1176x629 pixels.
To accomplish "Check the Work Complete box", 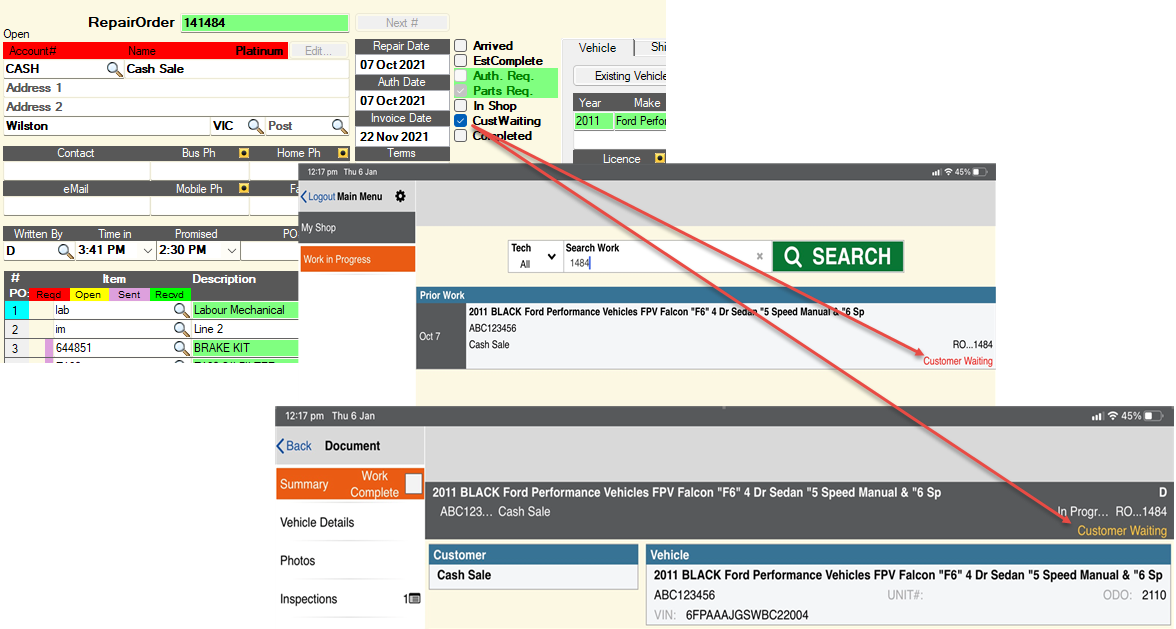I will pos(413,485).
